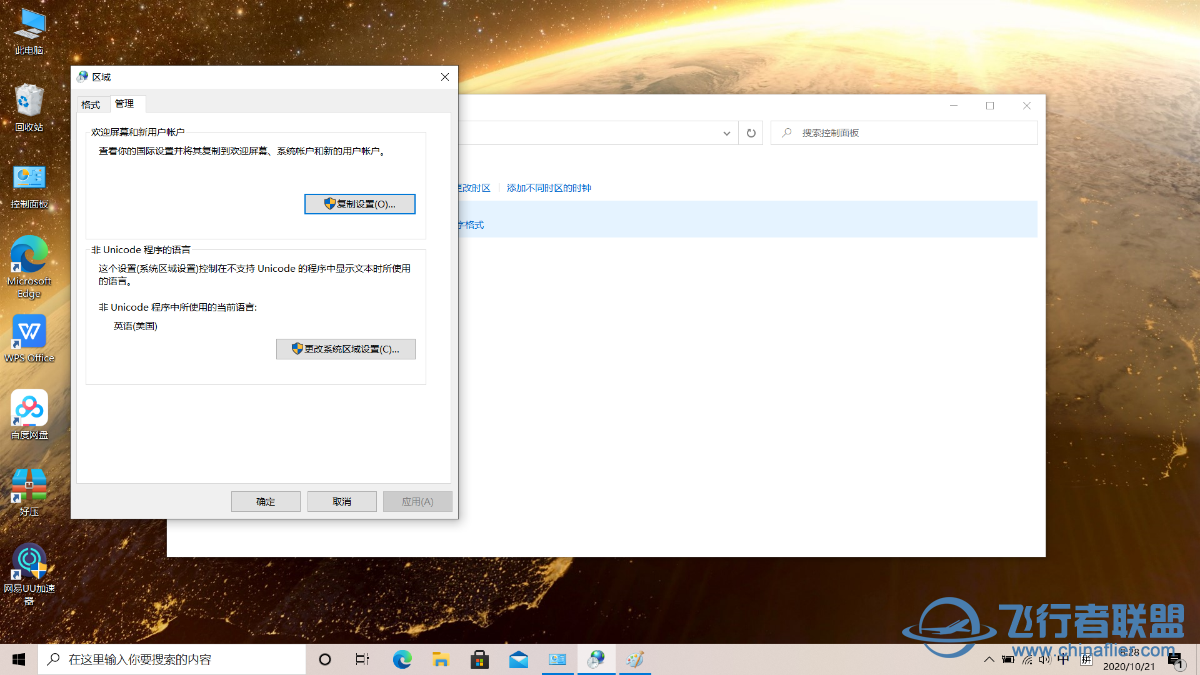Close the 区域 dialog window
This screenshot has width=1200, height=675.
[445, 77]
